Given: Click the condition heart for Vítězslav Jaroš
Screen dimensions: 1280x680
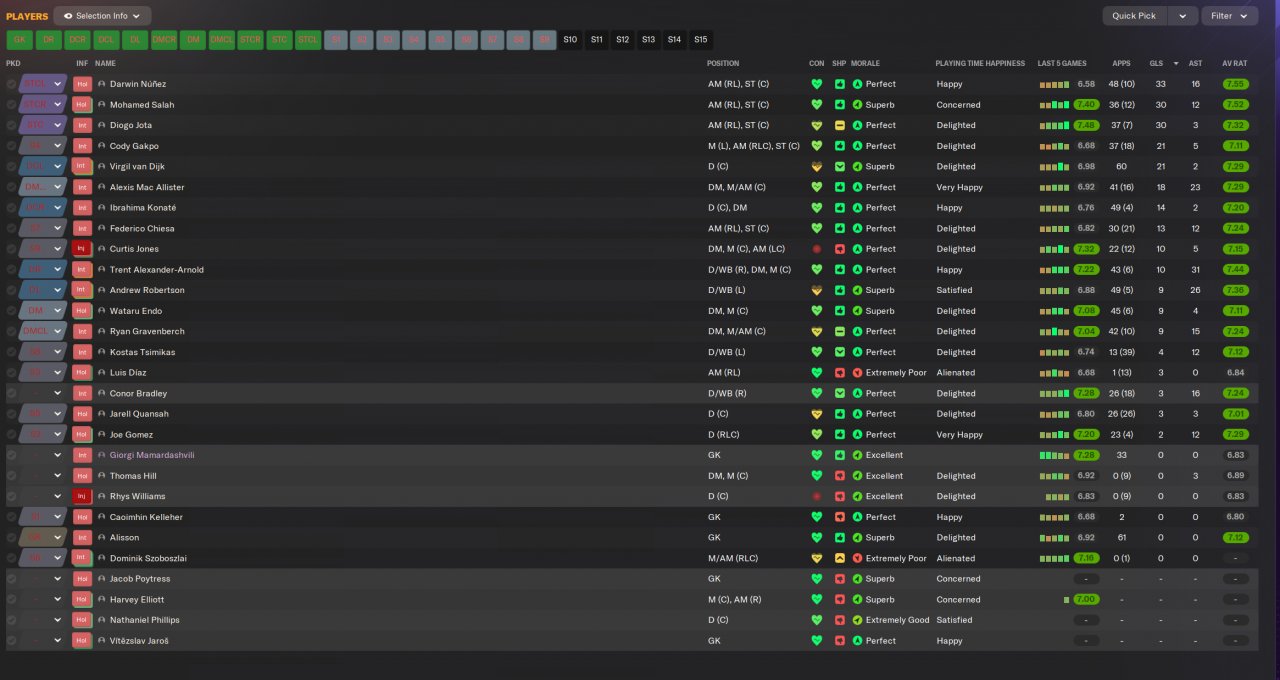Looking at the screenshot, I should (x=817, y=641).
